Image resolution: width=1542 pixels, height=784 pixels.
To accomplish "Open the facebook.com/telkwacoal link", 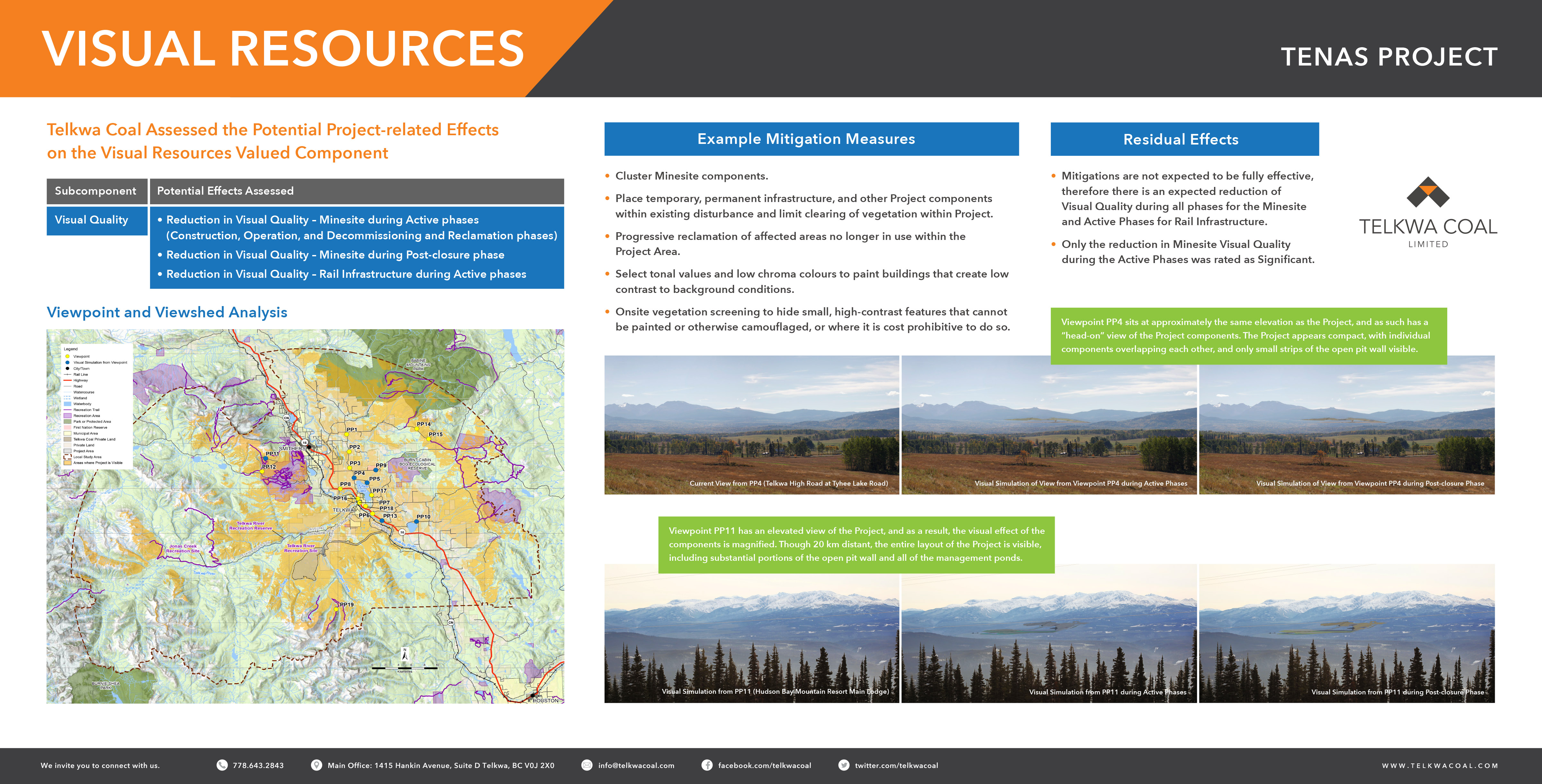I will point(765,765).
